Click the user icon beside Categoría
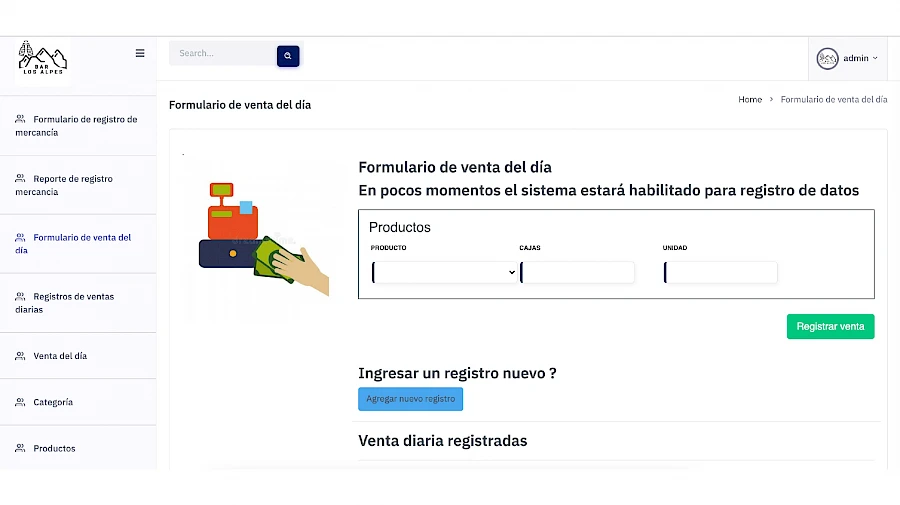The image size is (900, 505). tap(20, 402)
